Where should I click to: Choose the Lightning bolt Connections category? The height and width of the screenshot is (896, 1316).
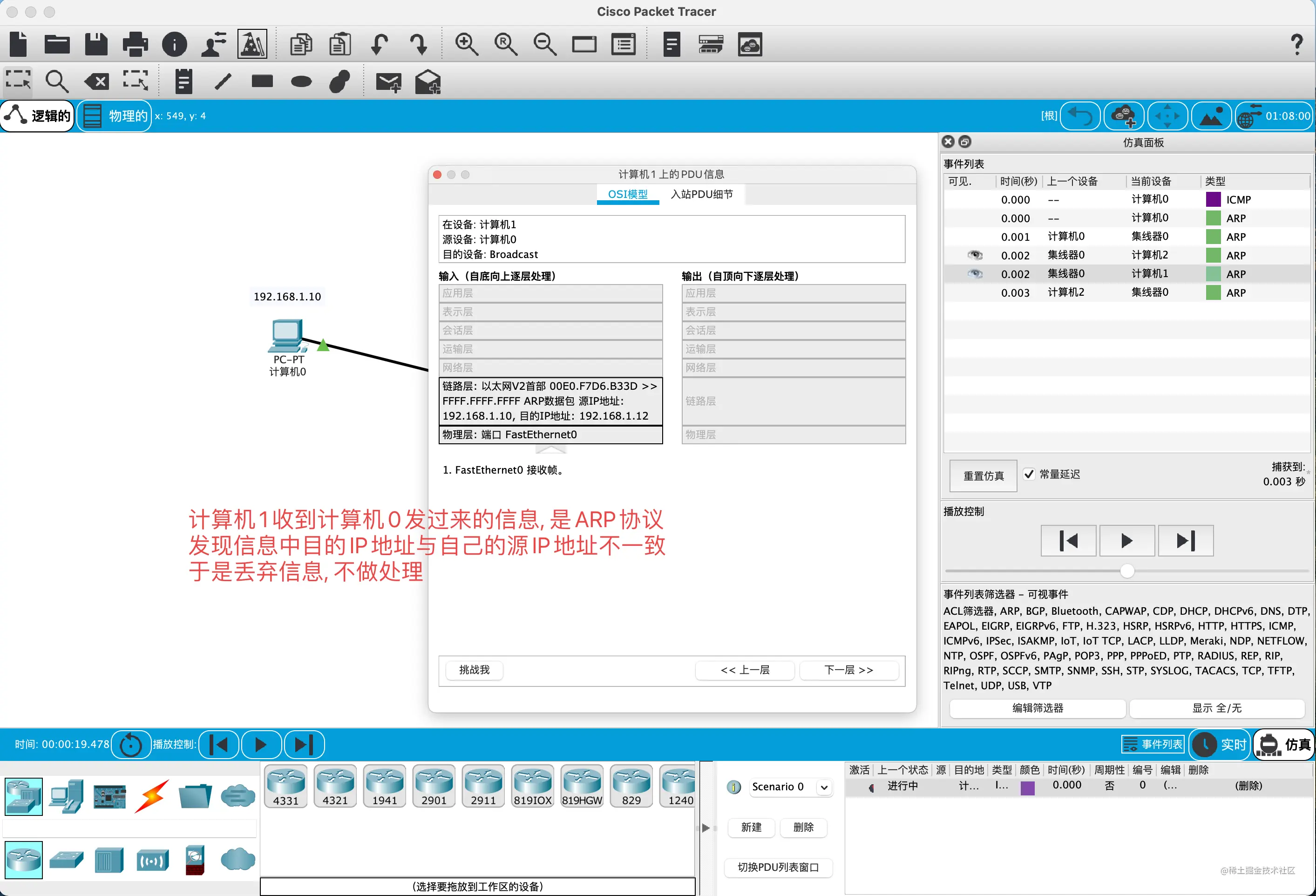point(152,796)
